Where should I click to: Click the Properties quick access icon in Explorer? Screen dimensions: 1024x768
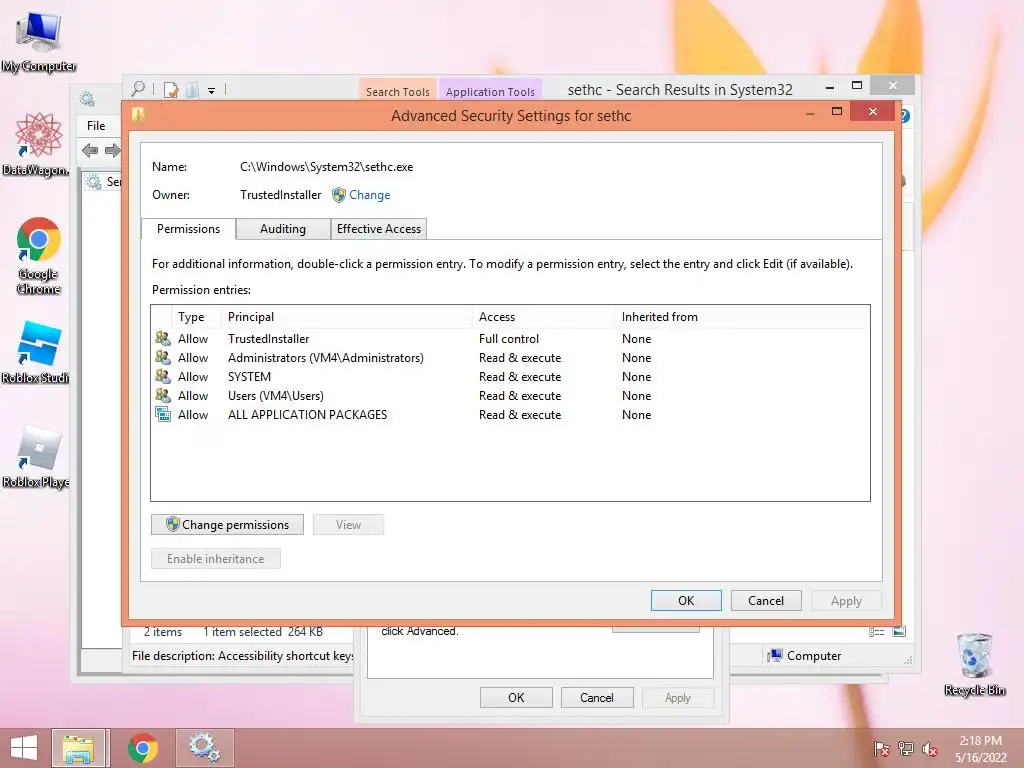(171, 89)
